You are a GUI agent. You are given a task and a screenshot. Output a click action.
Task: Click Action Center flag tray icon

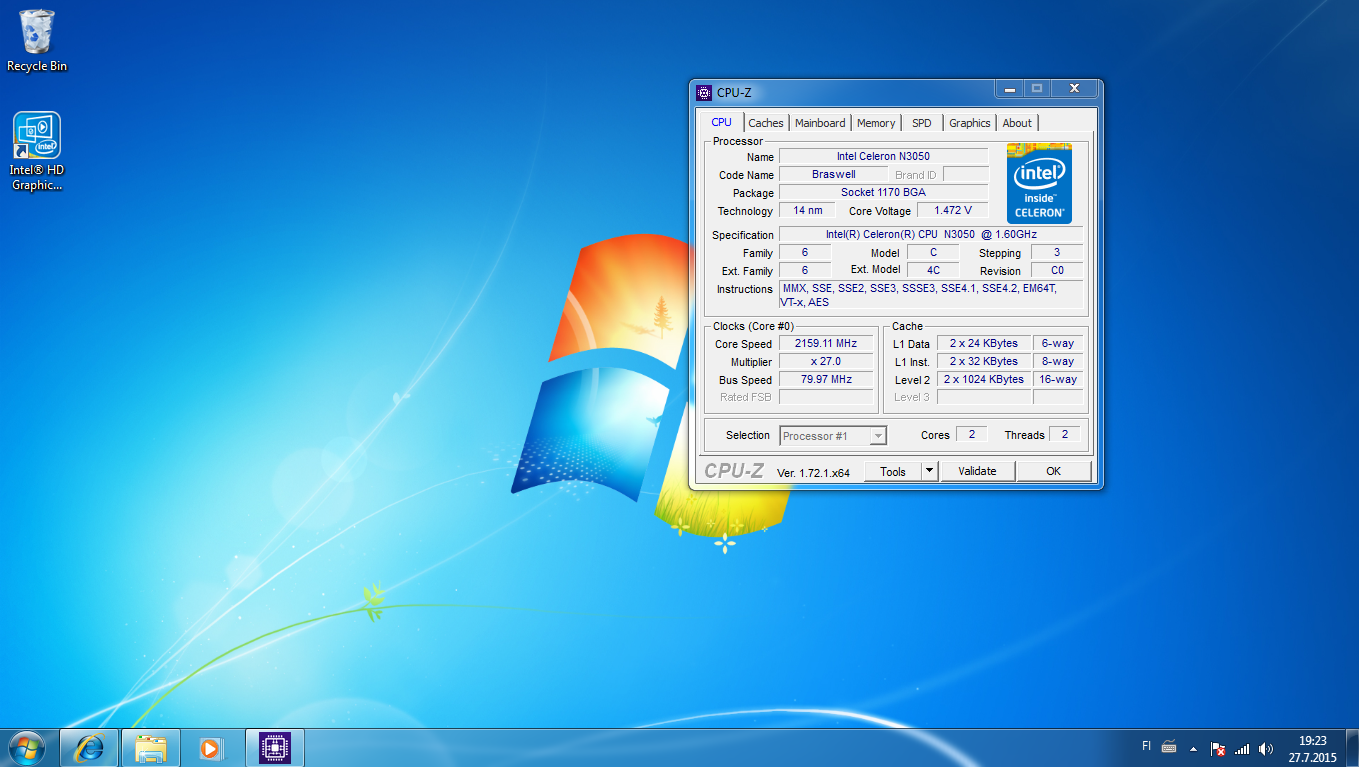[x=1218, y=748]
